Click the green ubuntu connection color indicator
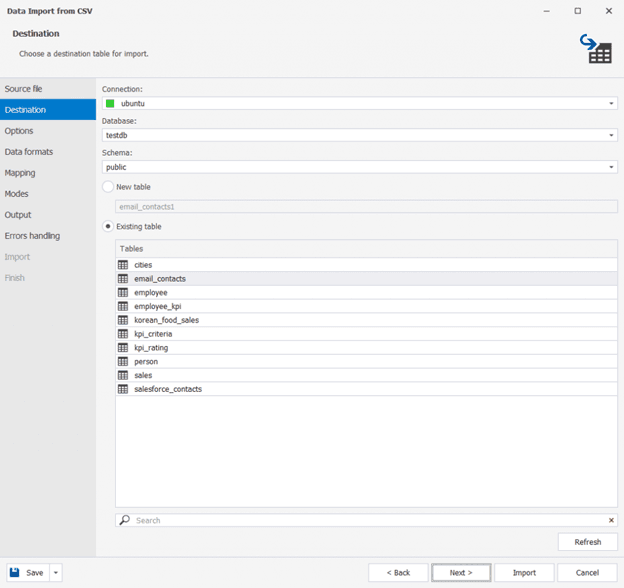The width and height of the screenshot is (624, 588). coord(110,104)
